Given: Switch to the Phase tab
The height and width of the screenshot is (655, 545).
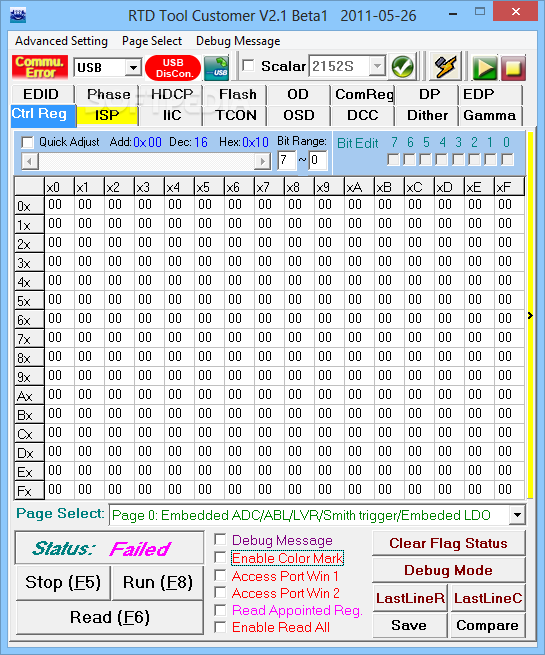Looking at the screenshot, I should click(109, 94).
